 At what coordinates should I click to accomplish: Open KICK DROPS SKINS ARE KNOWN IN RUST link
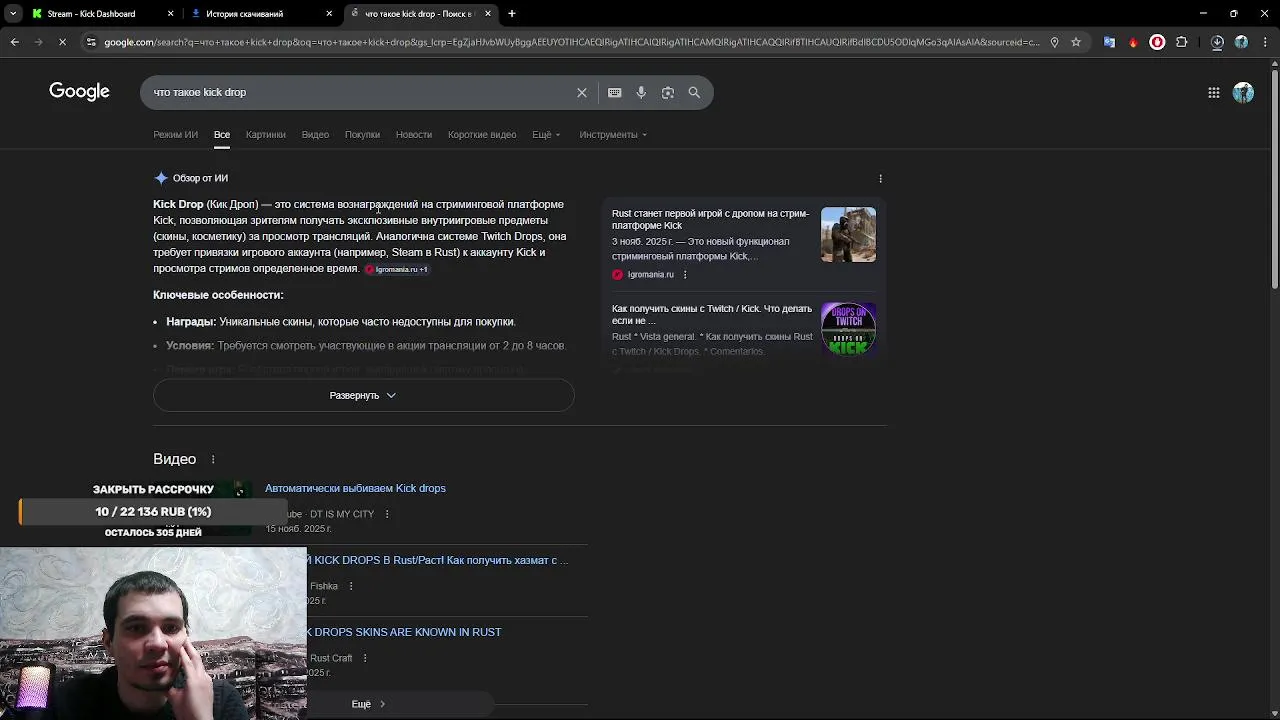tap(404, 632)
